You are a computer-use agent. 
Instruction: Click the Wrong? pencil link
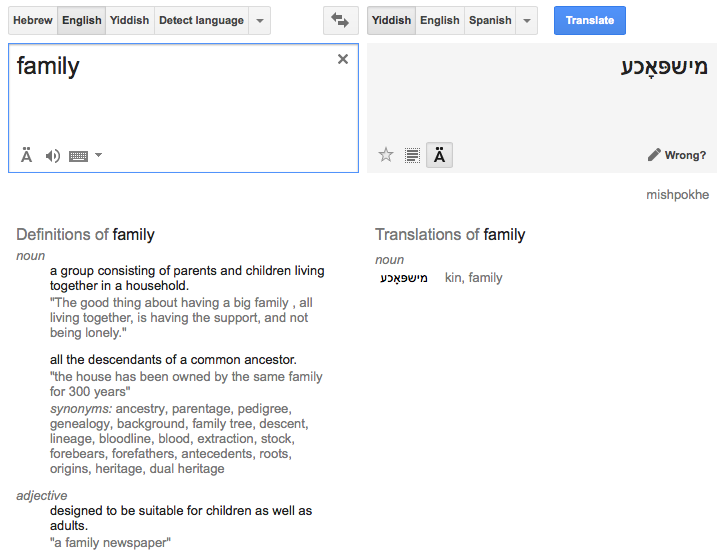pyautogui.click(x=677, y=155)
